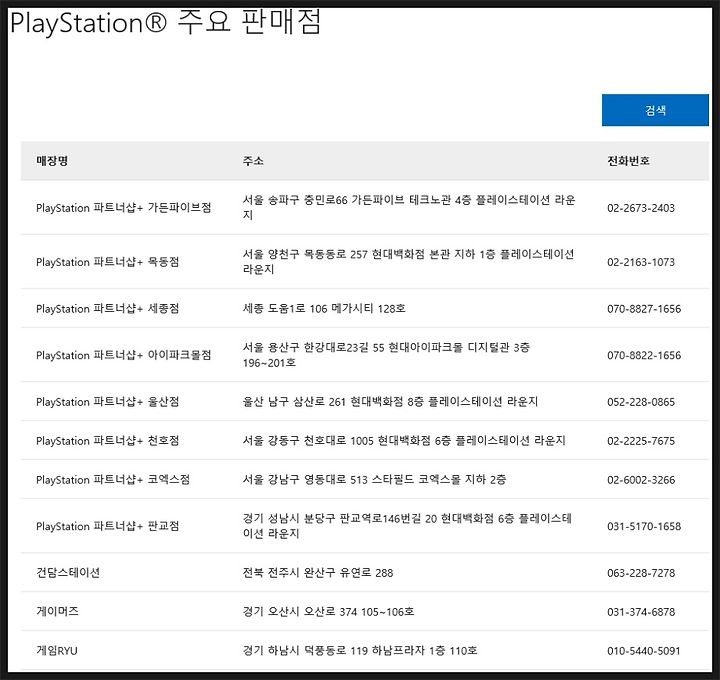The image size is (720, 680).
Task: Click the PlayStation® 주요 판매점 page title
Action: click(x=165, y=22)
